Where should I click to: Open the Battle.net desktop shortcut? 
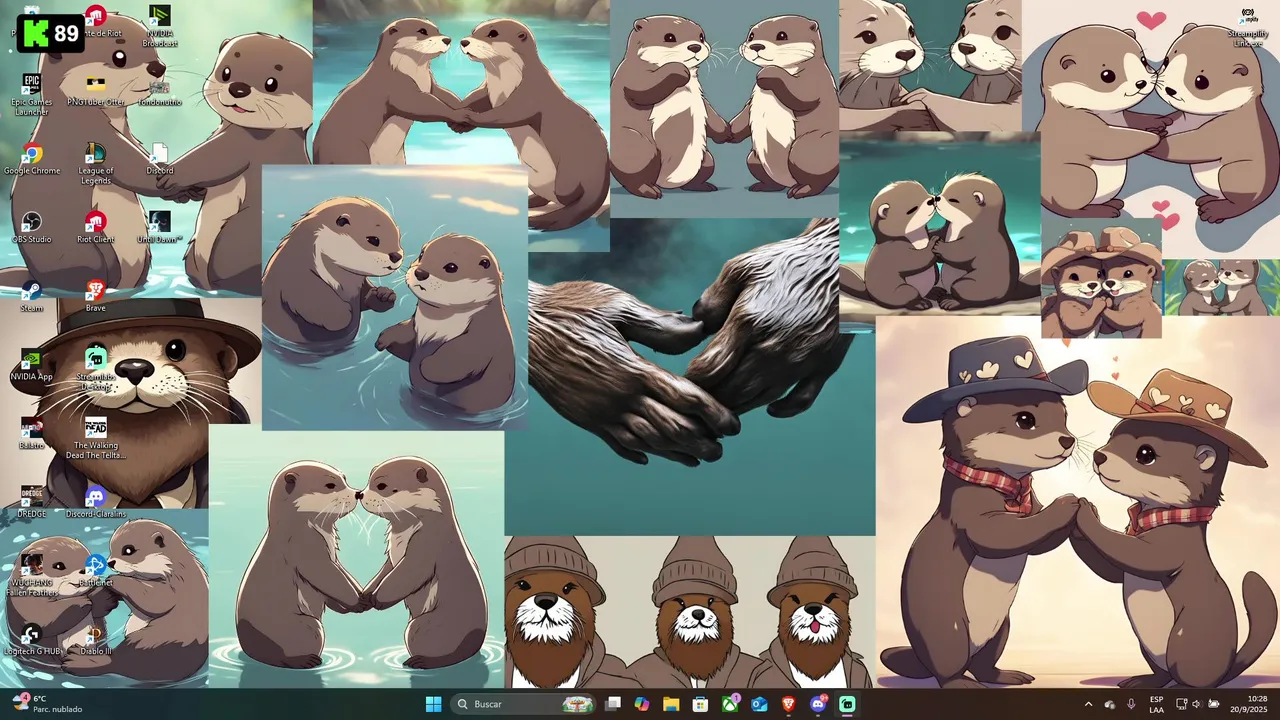[x=95, y=571]
